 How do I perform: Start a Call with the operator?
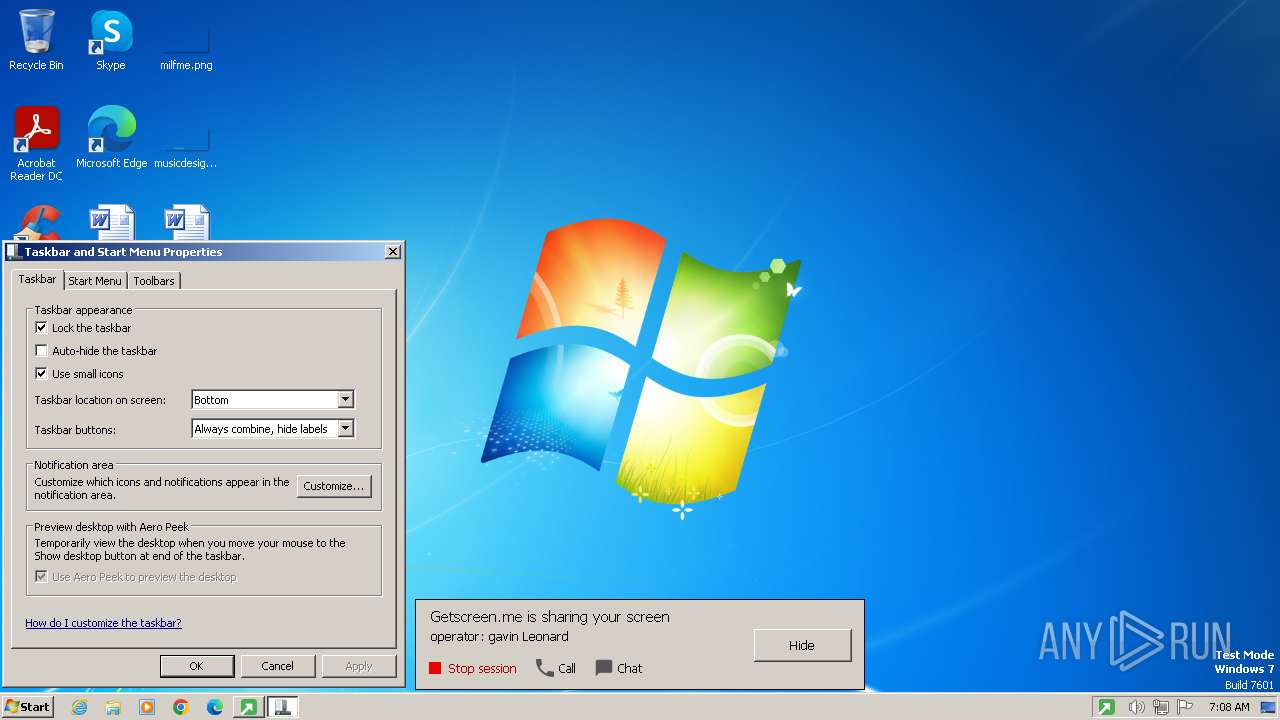556,669
